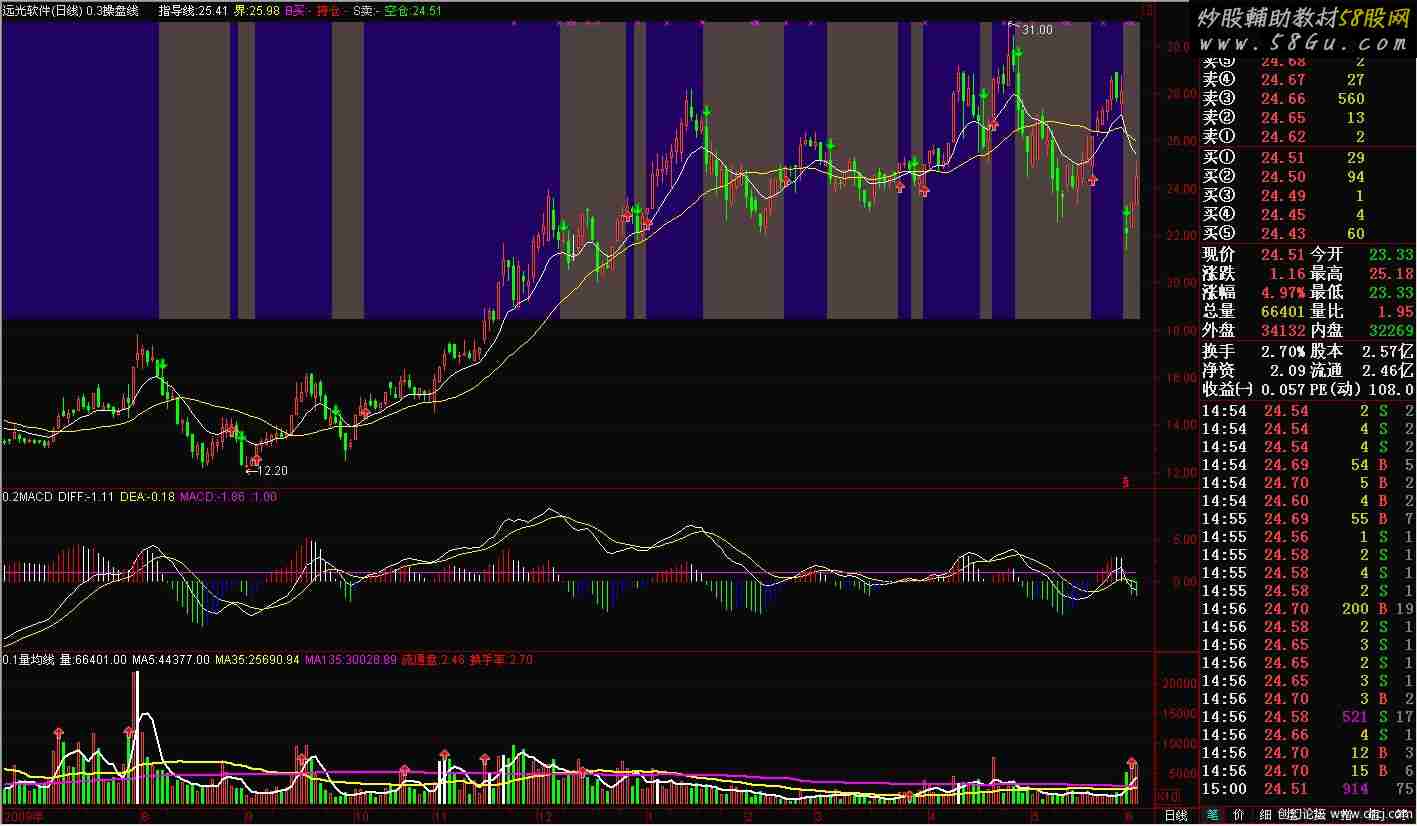Screen dimensions: 1417x826
Task: Click the 内盘 value 32269
Action: tap(1391, 331)
